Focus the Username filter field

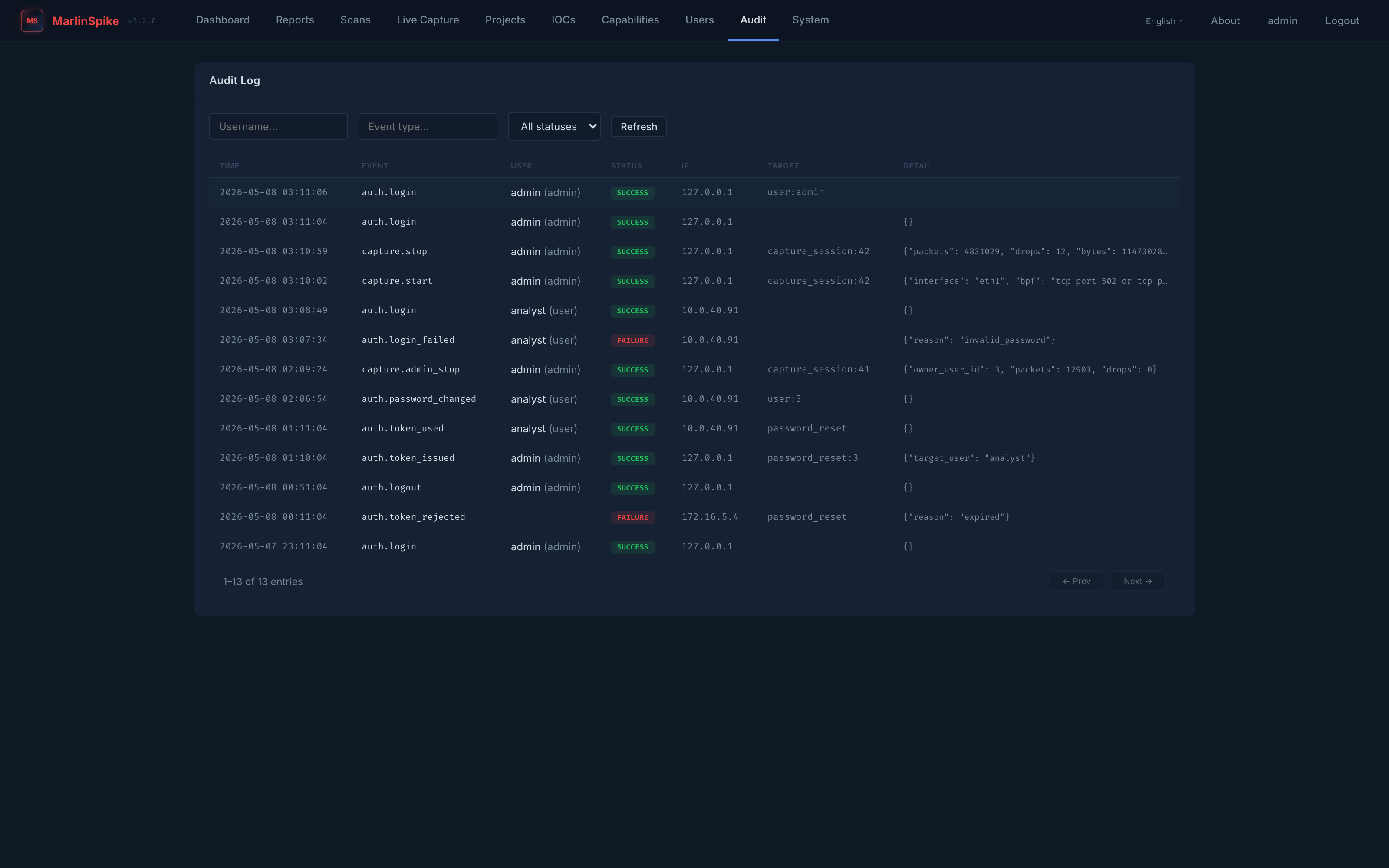coord(278,126)
